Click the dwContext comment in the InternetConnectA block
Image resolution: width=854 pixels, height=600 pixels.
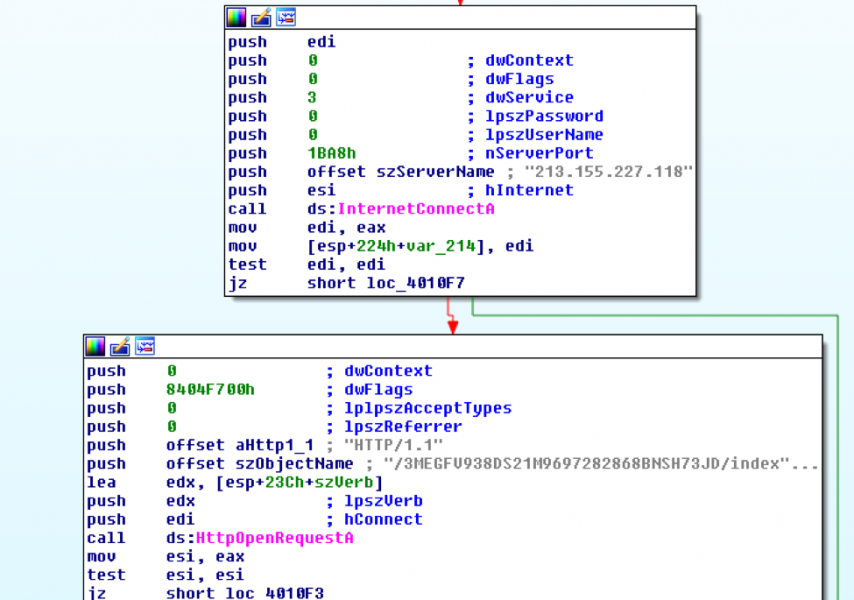529,60
